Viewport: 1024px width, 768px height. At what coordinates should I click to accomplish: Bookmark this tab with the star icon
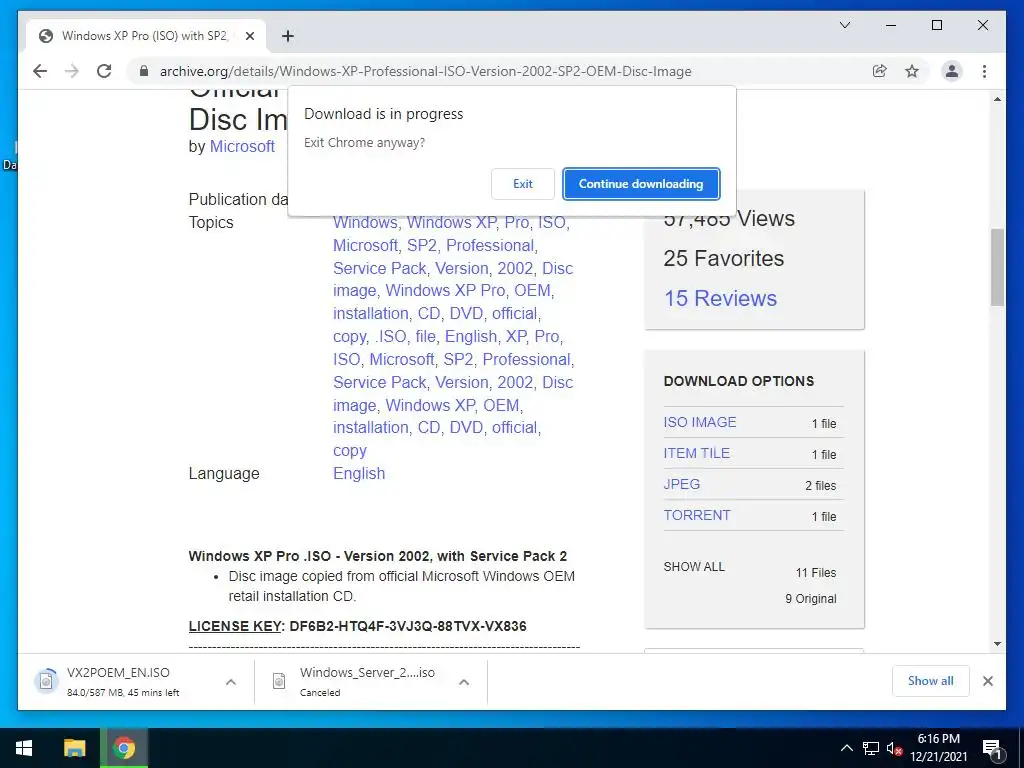tap(912, 71)
